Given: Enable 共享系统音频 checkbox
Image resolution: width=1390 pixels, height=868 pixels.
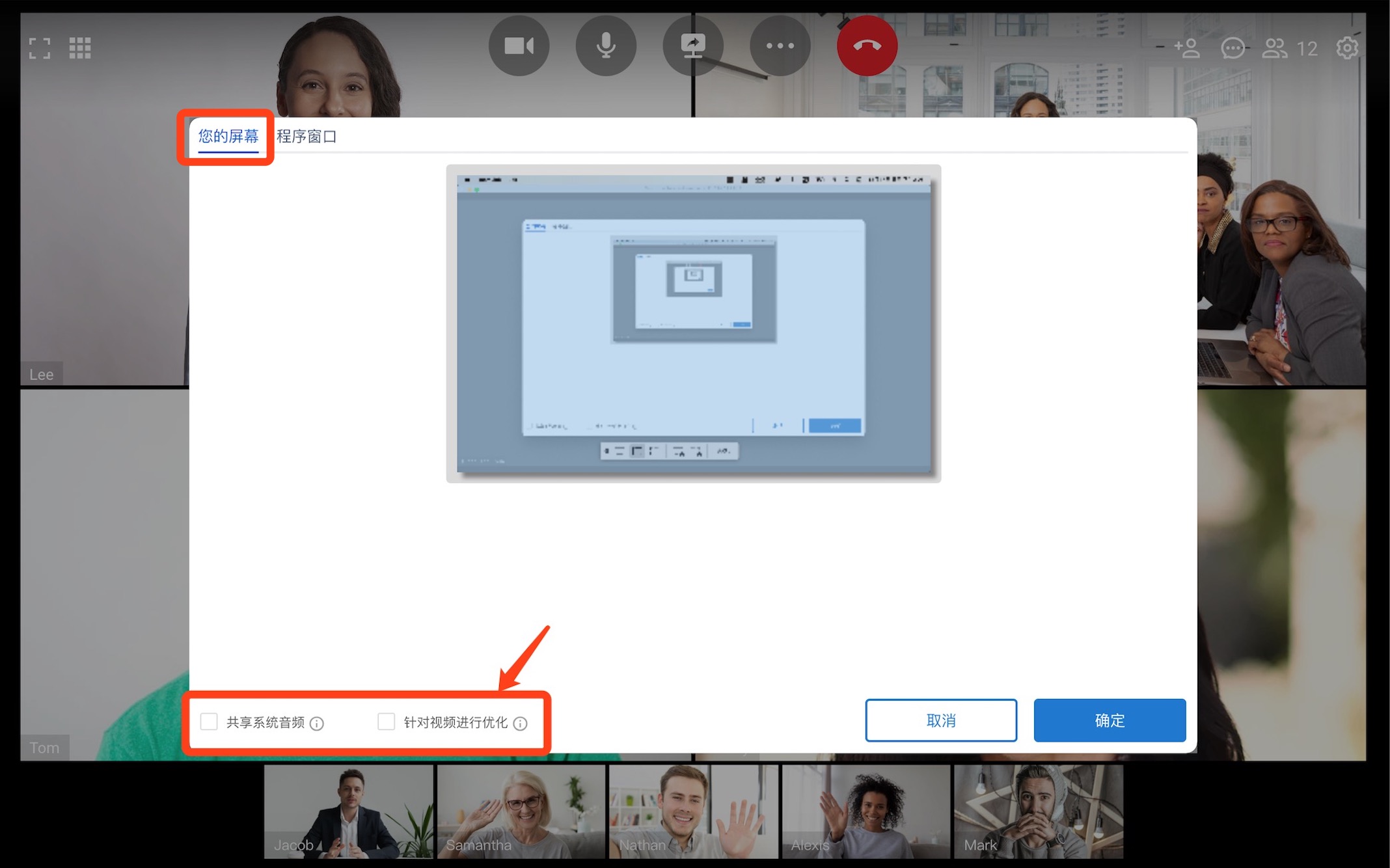Looking at the screenshot, I should point(209,722).
